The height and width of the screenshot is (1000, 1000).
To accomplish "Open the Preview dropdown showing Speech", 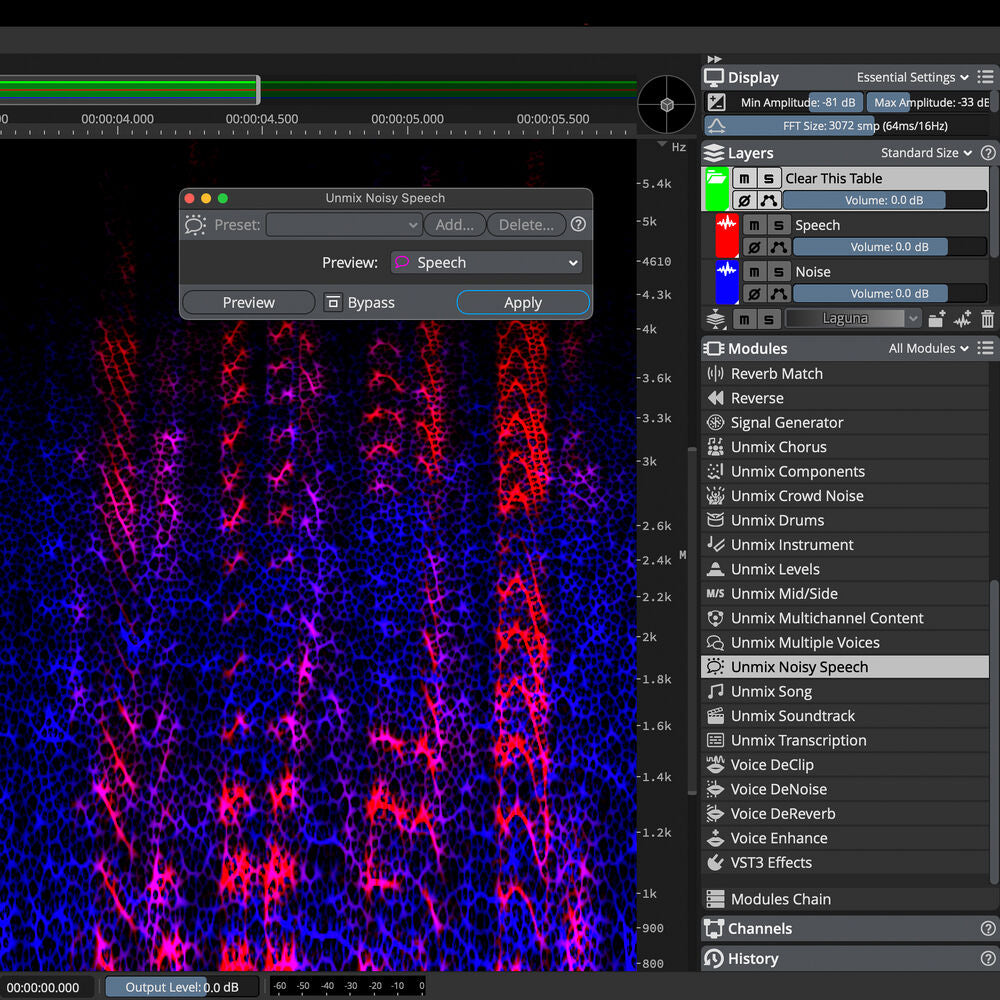I will (x=486, y=261).
